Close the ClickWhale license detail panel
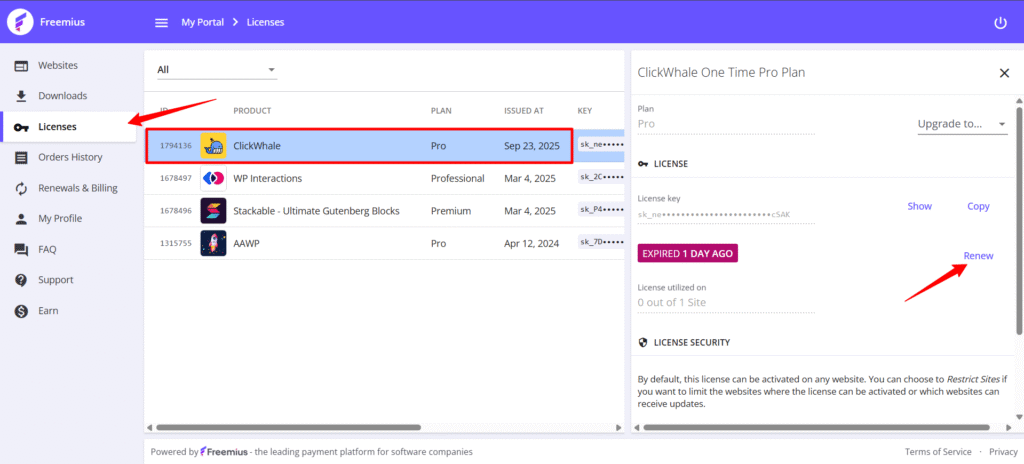The width and height of the screenshot is (1024, 464). click(x=1004, y=73)
